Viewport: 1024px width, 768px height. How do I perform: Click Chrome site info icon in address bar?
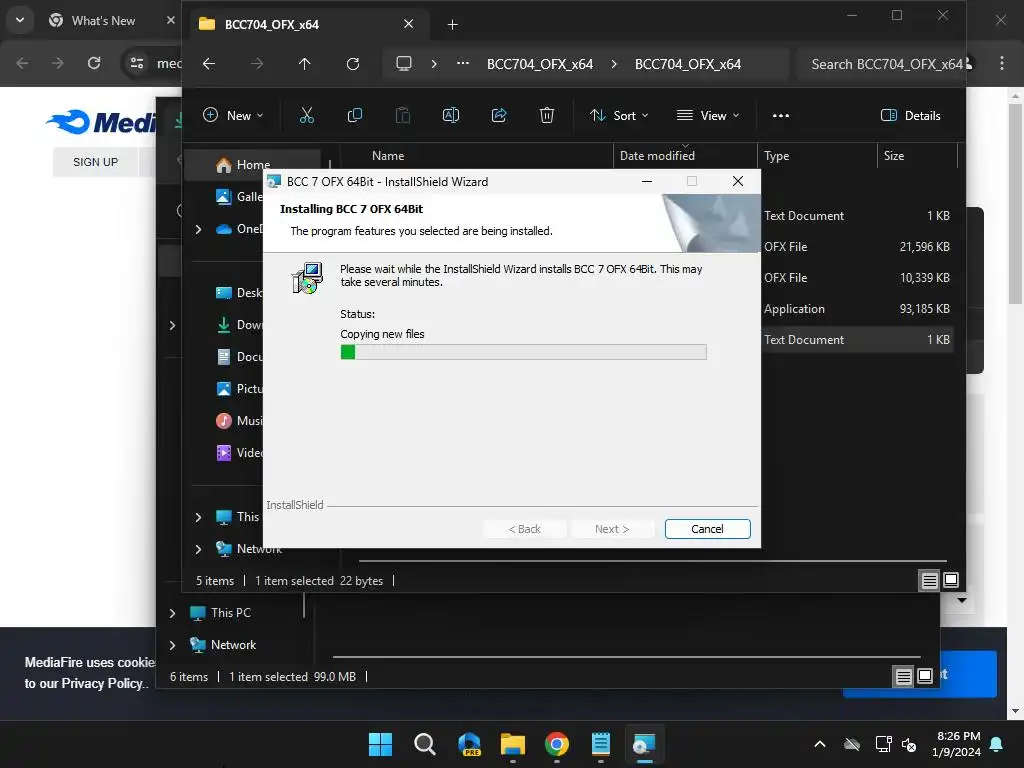(x=137, y=63)
